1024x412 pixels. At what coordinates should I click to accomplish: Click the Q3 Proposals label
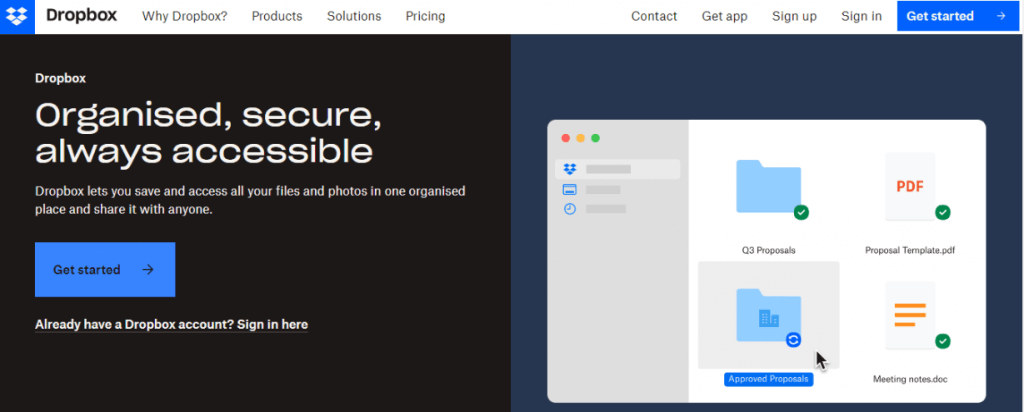click(769, 250)
